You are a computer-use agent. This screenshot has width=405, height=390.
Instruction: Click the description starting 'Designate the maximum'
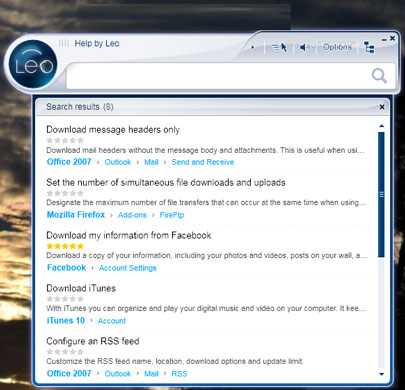tap(206, 203)
